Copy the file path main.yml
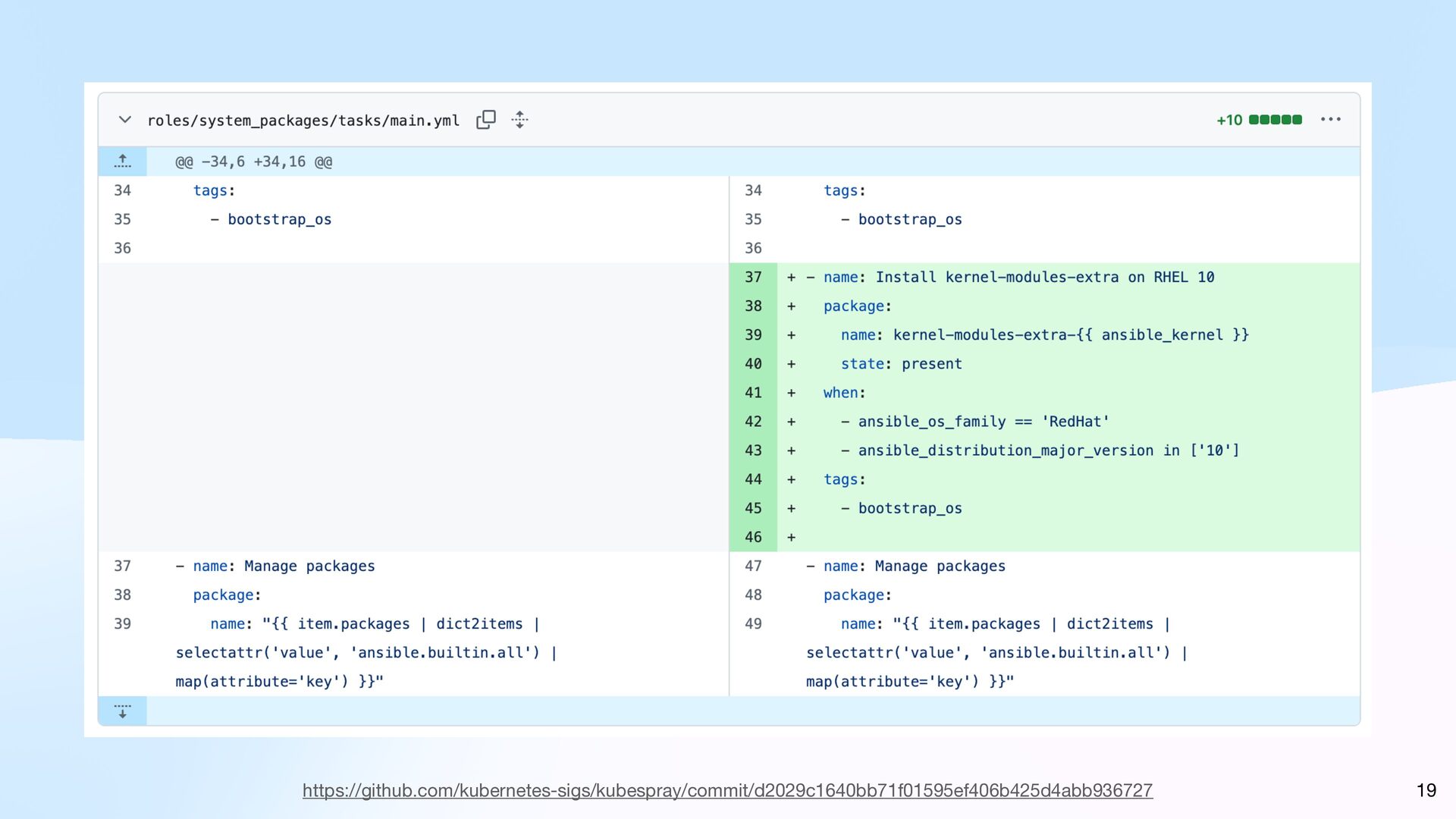1456x819 pixels. point(485,120)
